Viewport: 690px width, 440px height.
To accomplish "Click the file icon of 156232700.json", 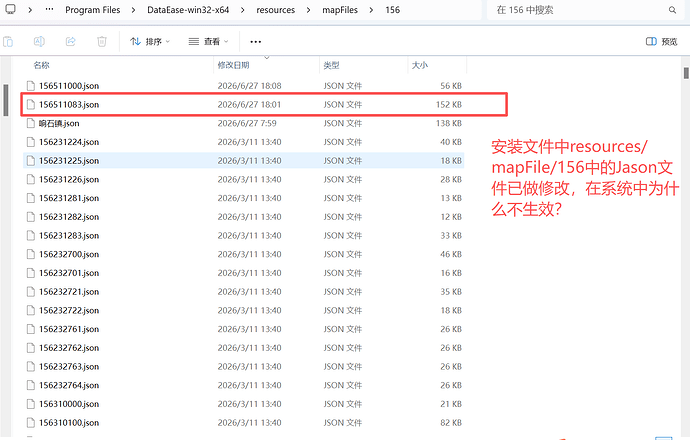I will coord(30,254).
